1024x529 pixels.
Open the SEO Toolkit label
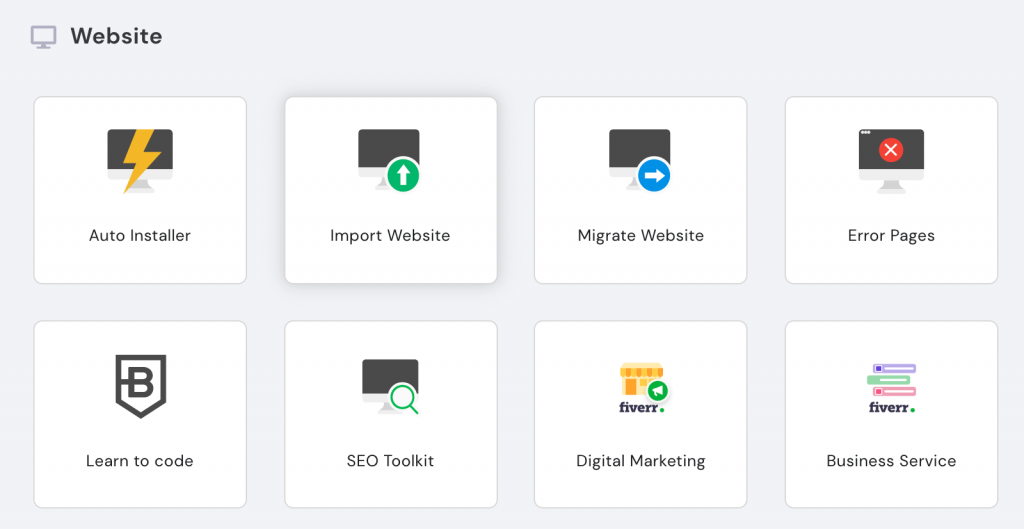[390, 460]
